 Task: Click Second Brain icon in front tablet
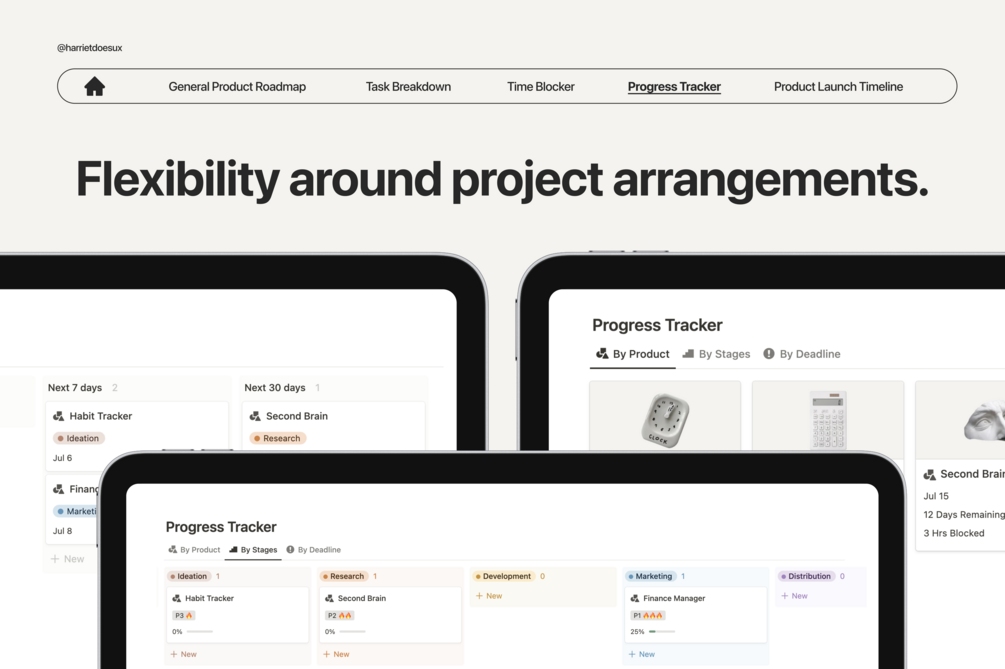pyautogui.click(x=329, y=599)
